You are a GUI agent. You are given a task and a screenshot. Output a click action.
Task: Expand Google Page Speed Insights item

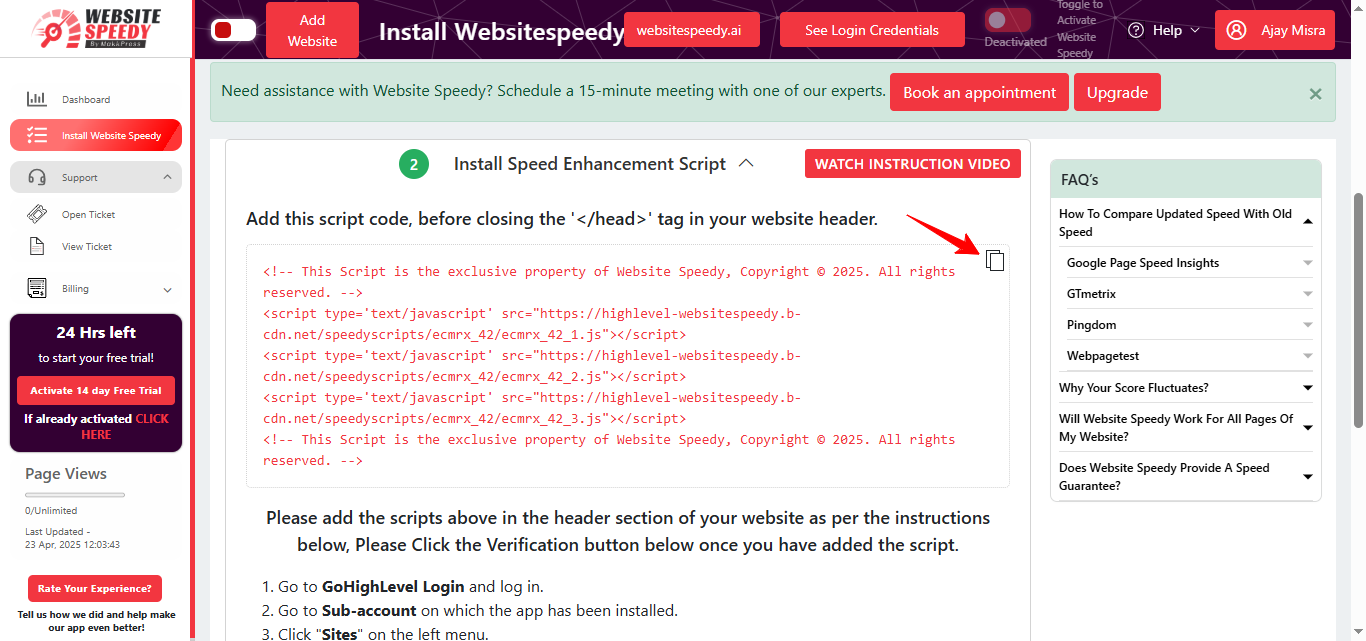1308,263
